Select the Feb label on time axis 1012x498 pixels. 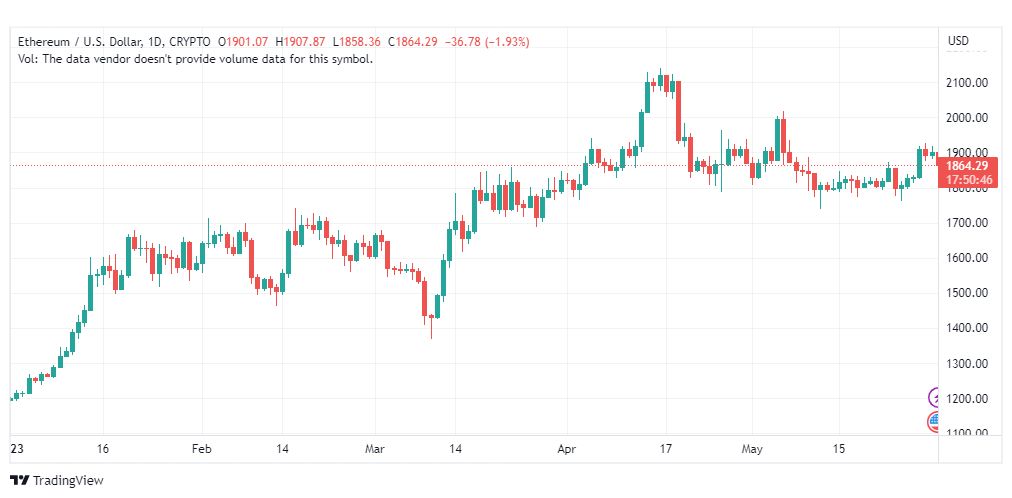pyautogui.click(x=202, y=449)
